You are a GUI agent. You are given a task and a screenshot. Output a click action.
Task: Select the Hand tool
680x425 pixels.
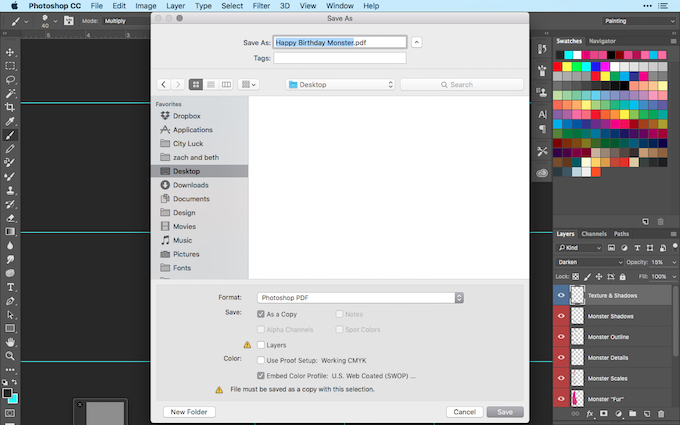(x=10, y=342)
